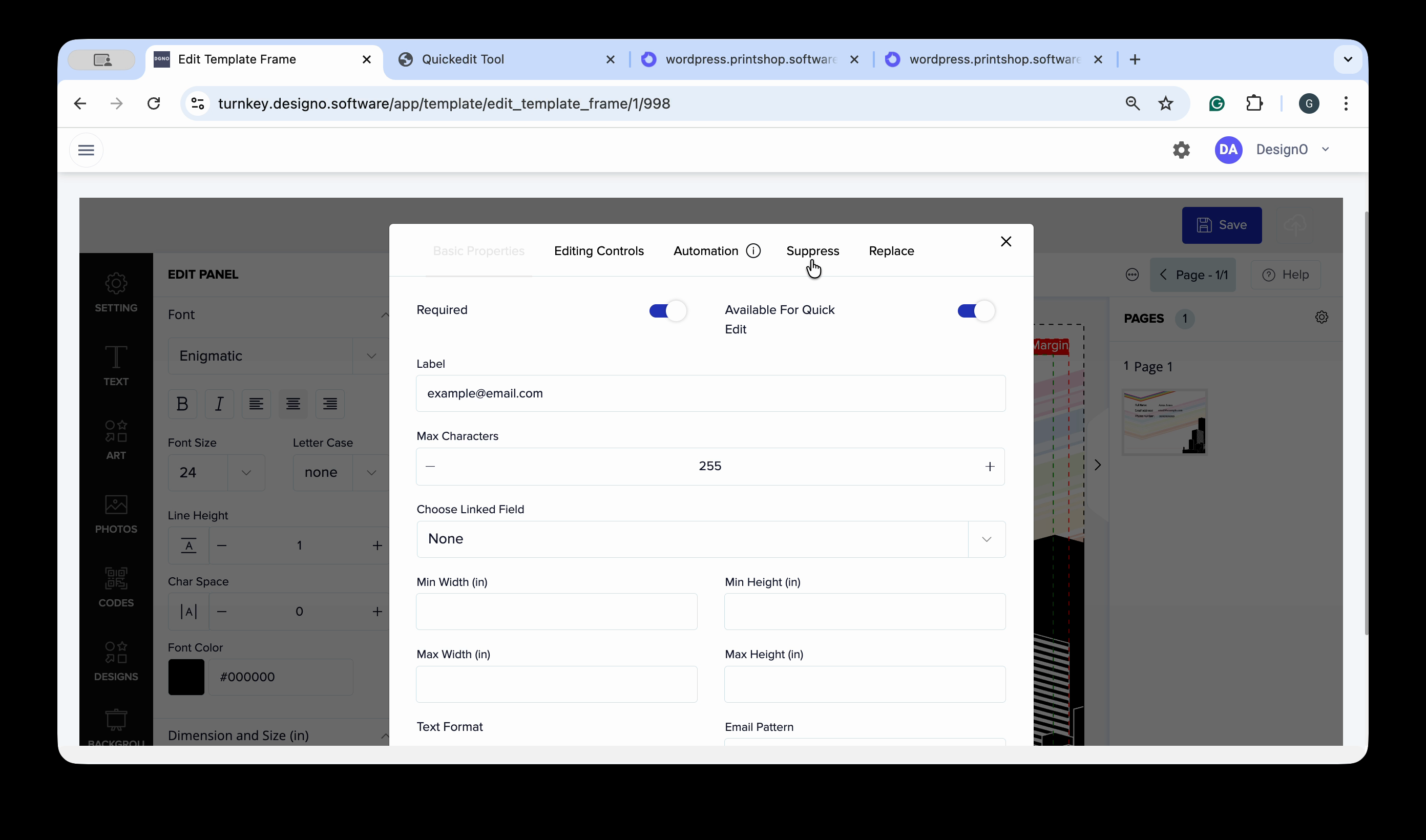Image resolution: width=1426 pixels, height=840 pixels.
Task: Open the Text tool in sidebar
Action: click(115, 365)
